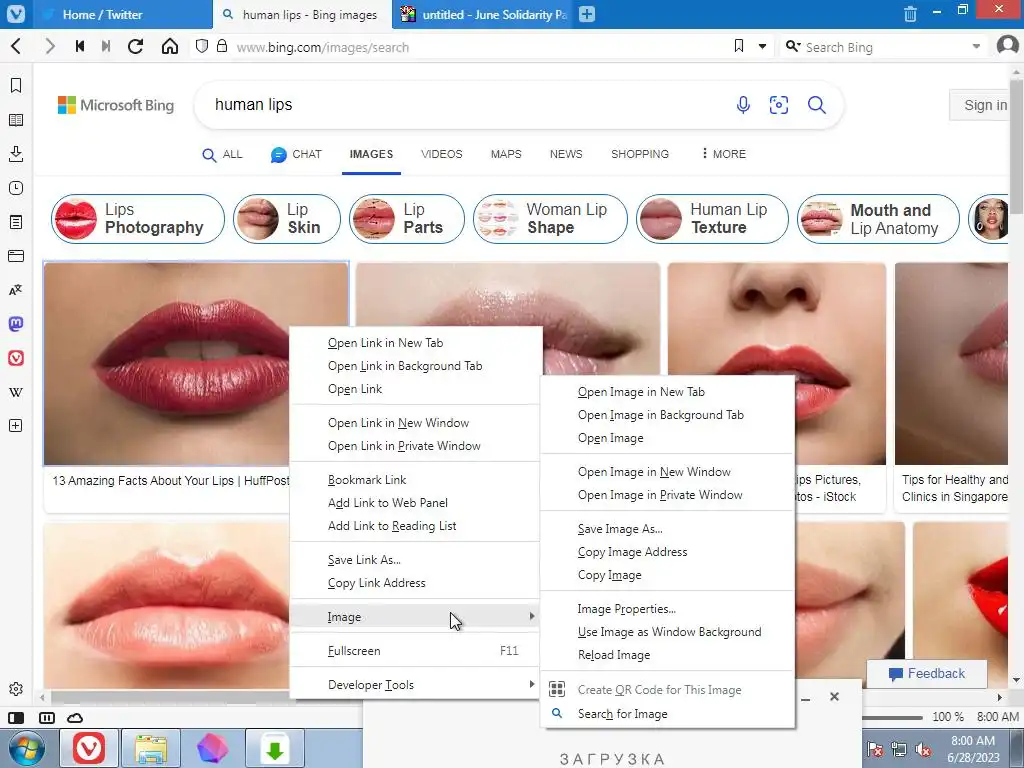This screenshot has height=768, width=1024.
Task: Expand the search engine dropdown
Action: click(x=976, y=46)
